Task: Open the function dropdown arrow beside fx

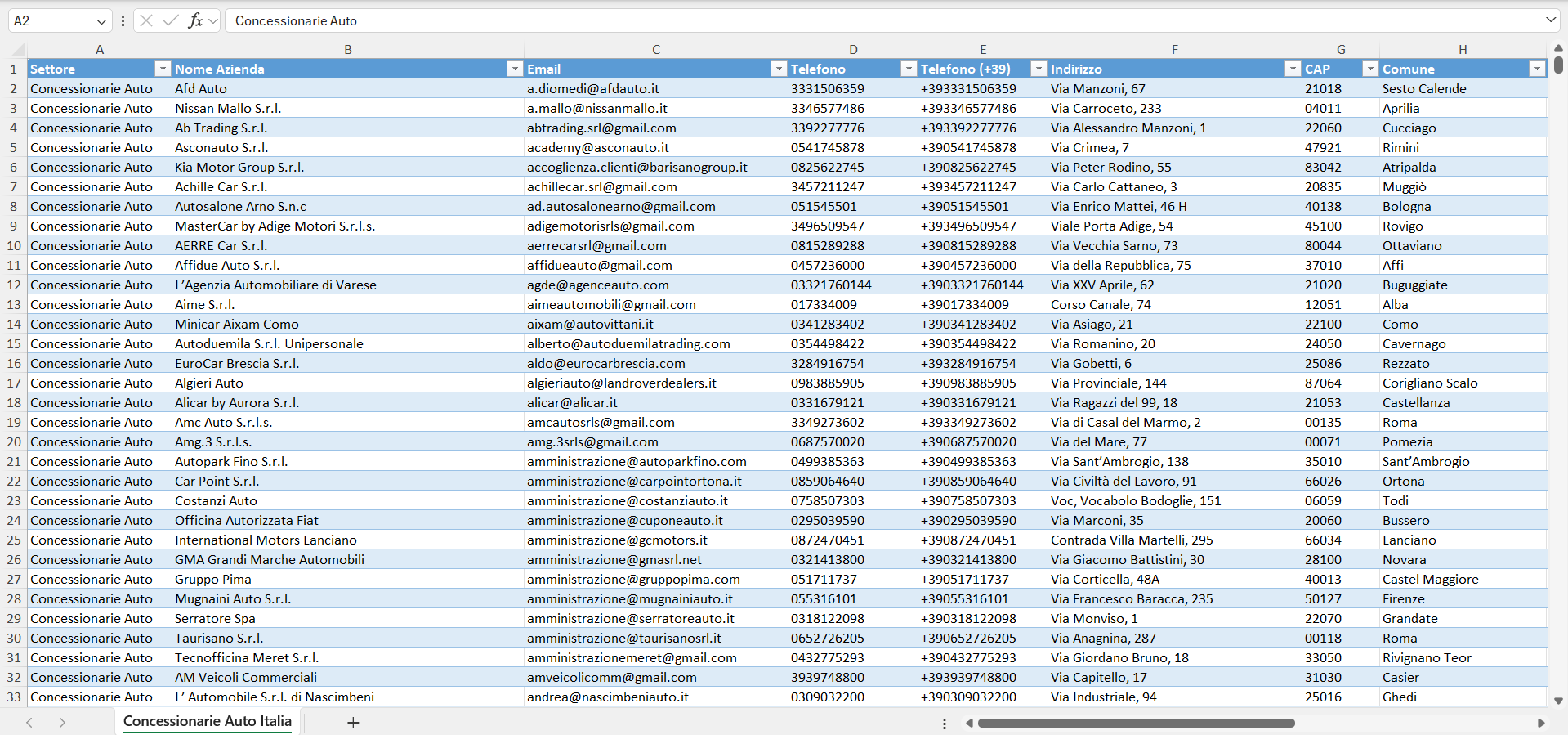Action: tap(213, 20)
